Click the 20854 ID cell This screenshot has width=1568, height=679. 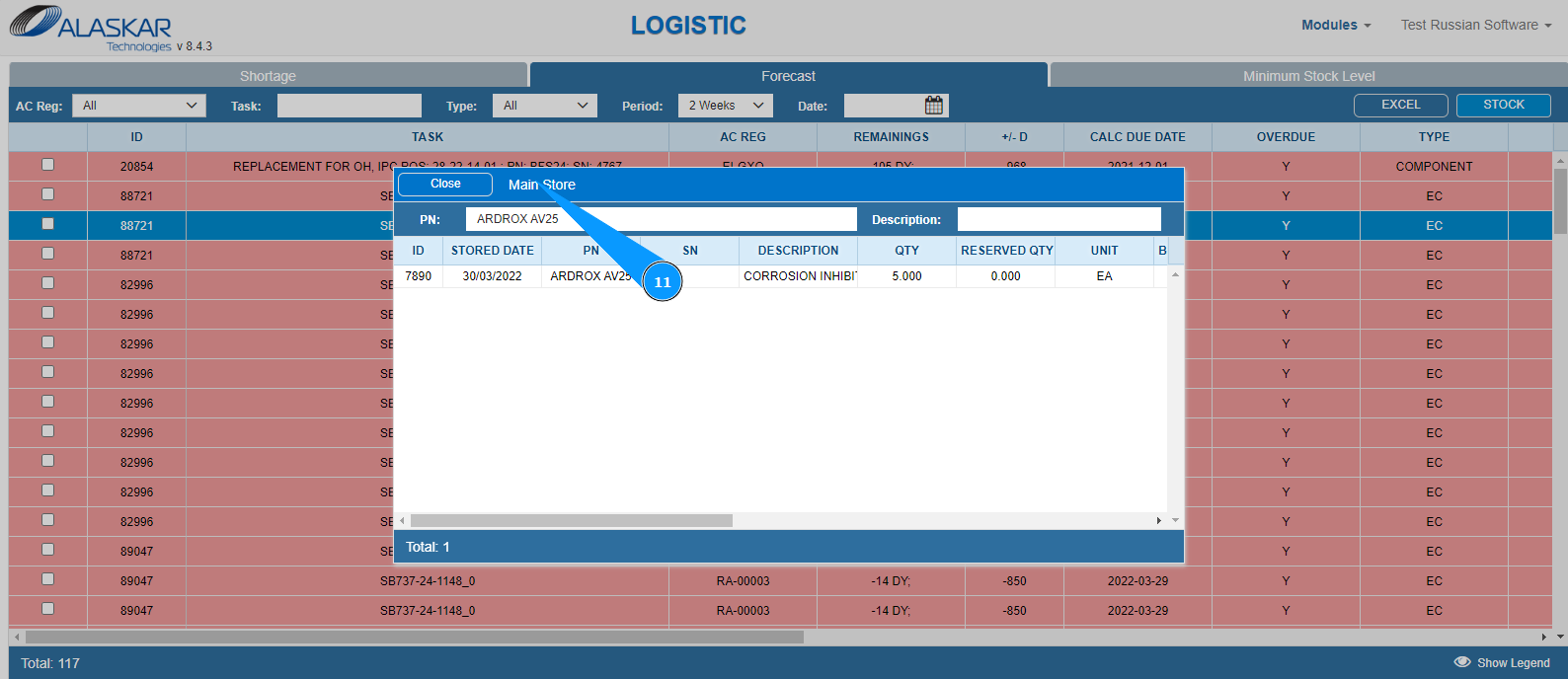137,167
